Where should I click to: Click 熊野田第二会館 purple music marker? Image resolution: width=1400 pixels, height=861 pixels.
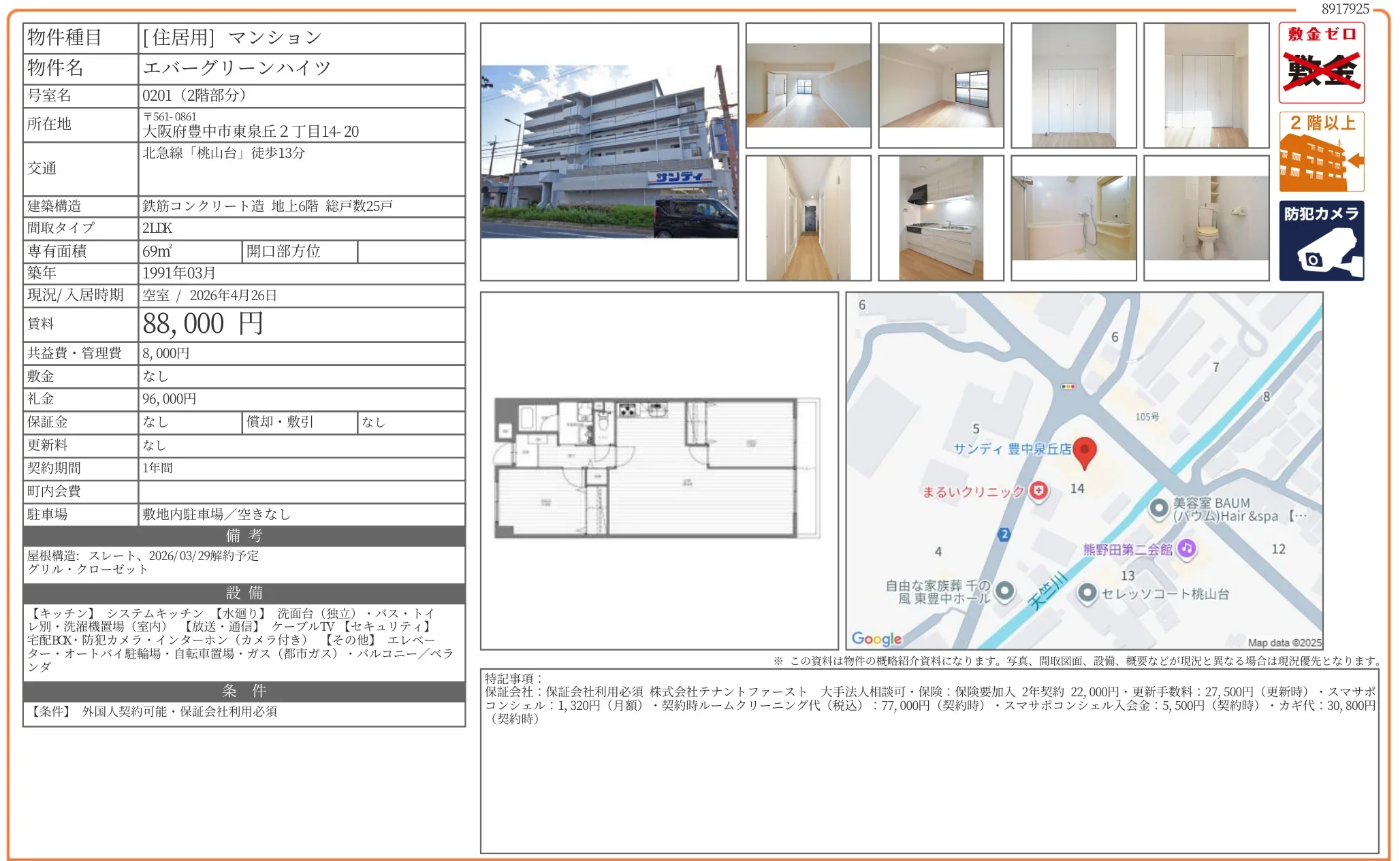pos(1186,548)
